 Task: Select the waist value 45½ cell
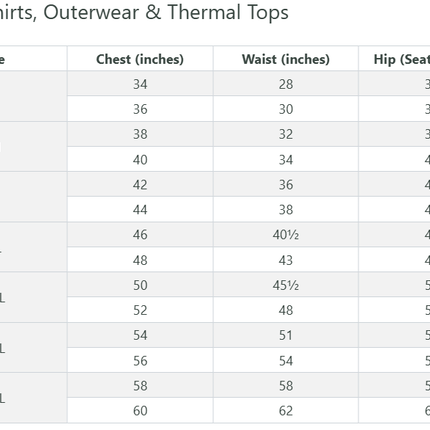(286, 285)
